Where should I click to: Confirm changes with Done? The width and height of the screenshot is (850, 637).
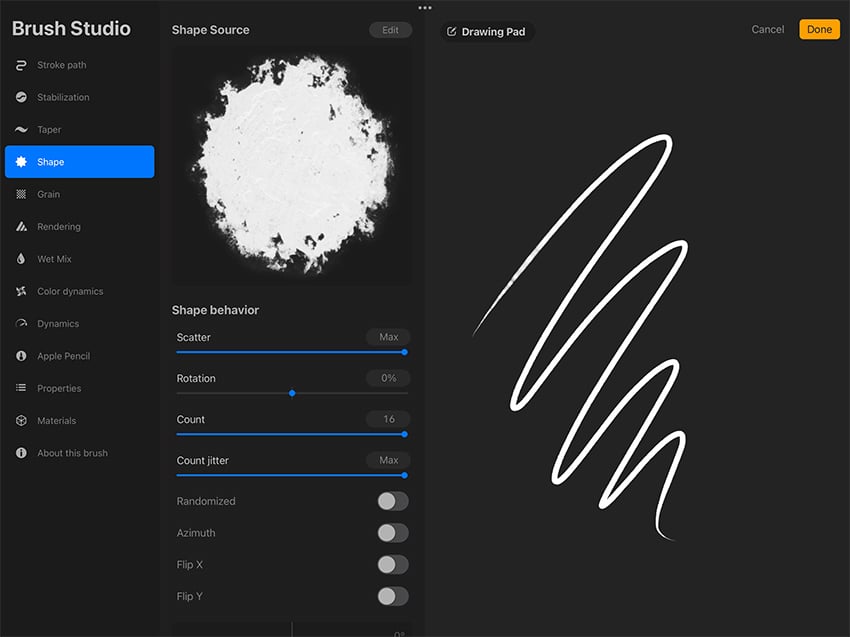click(819, 29)
